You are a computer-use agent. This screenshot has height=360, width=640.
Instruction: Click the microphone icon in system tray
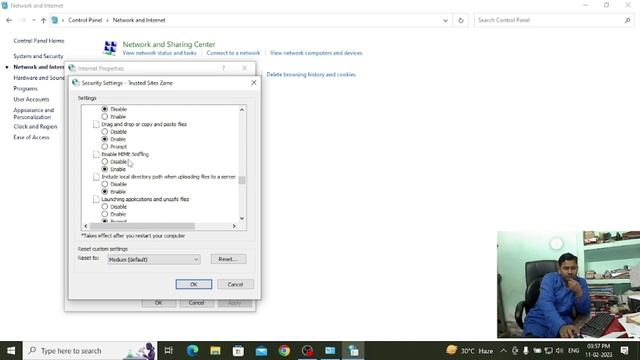(x=526, y=351)
